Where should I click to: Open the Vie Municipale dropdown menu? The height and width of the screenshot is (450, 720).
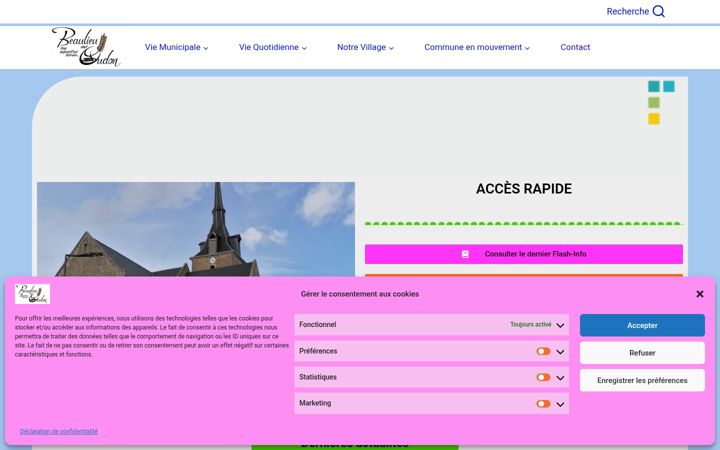[176, 47]
